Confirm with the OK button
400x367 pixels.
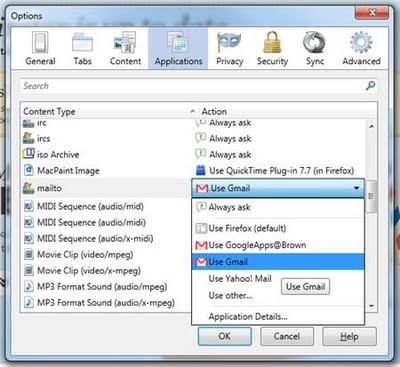click(x=224, y=336)
